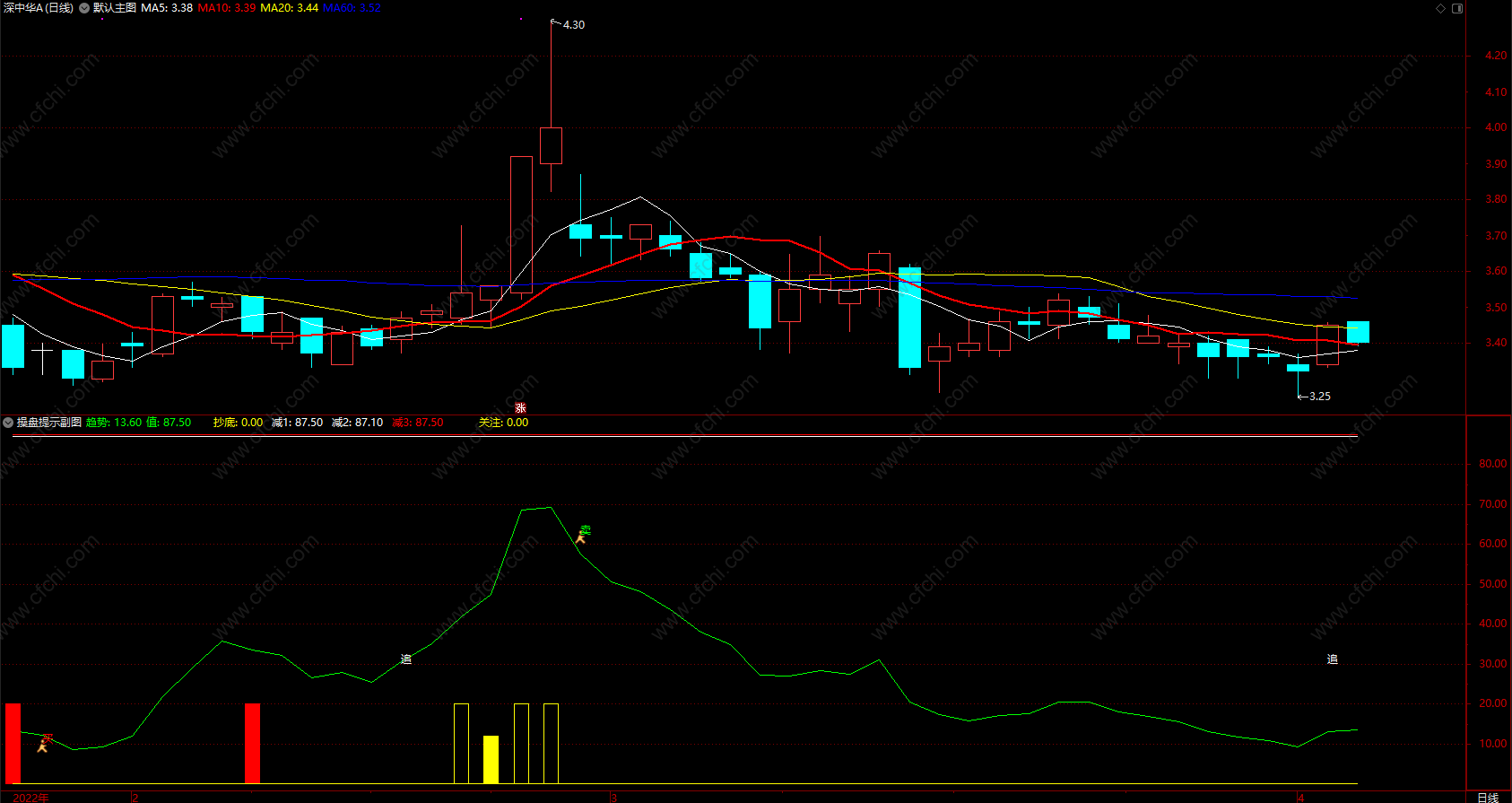Click the 追 marker in the middle of indicator
Screen dimensions: 1512x803
click(406, 659)
